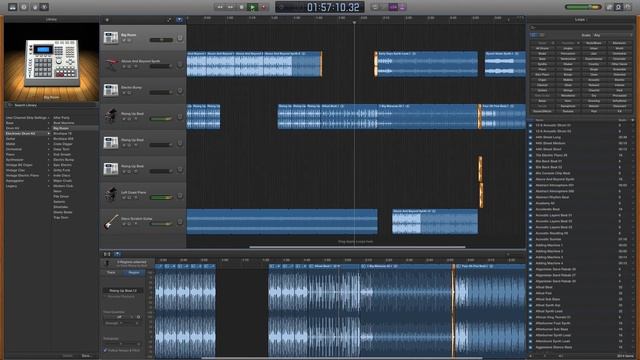640x360 pixels.
Task: Stop playback with the Stop button
Action: coord(242,7)
